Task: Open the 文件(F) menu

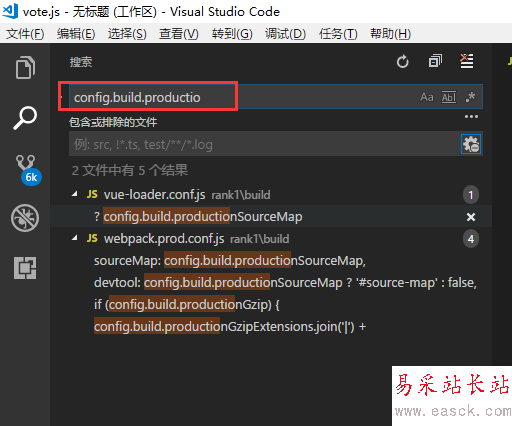Action: [25, 34]
